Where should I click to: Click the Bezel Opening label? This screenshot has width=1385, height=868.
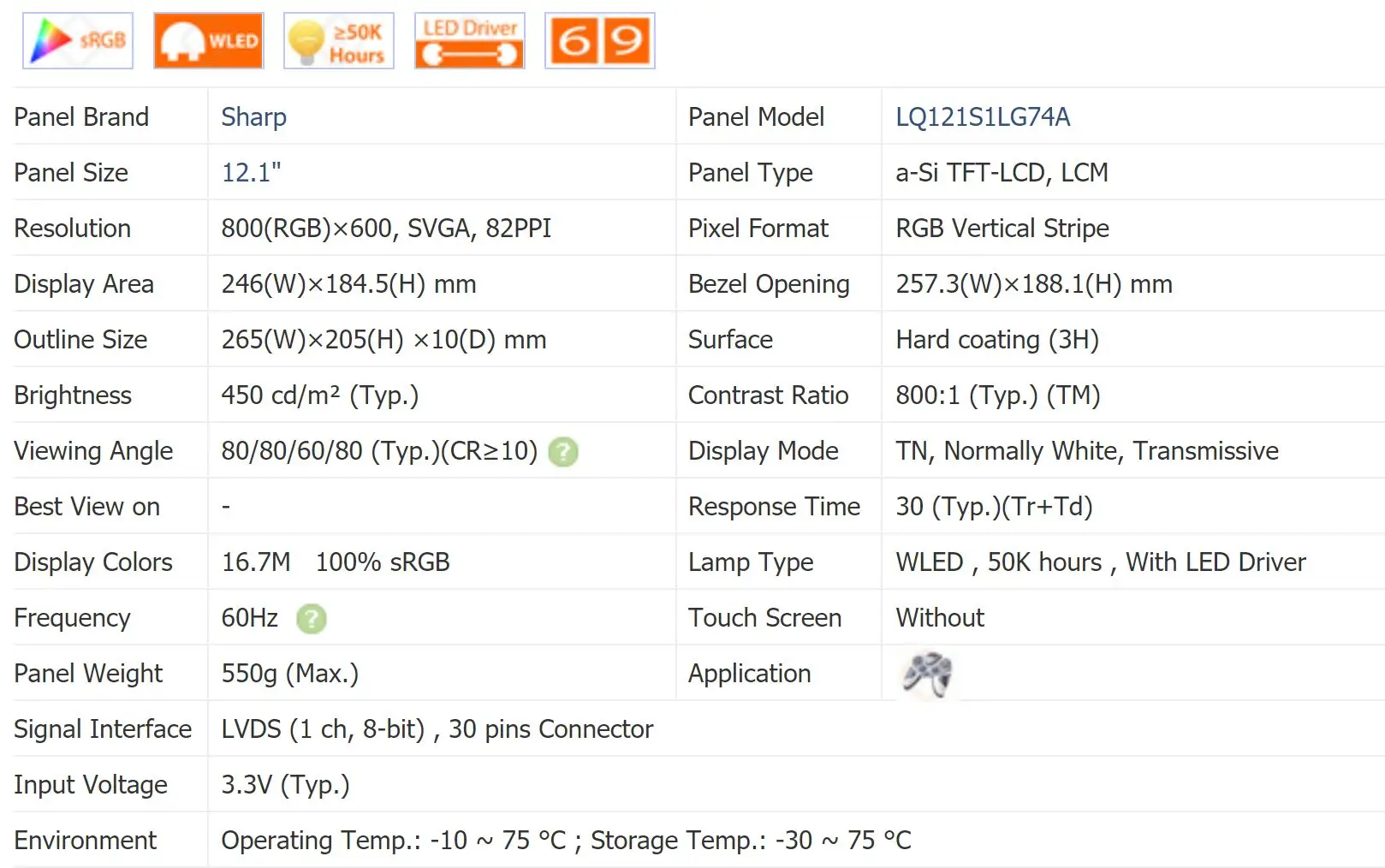(770, 284)
